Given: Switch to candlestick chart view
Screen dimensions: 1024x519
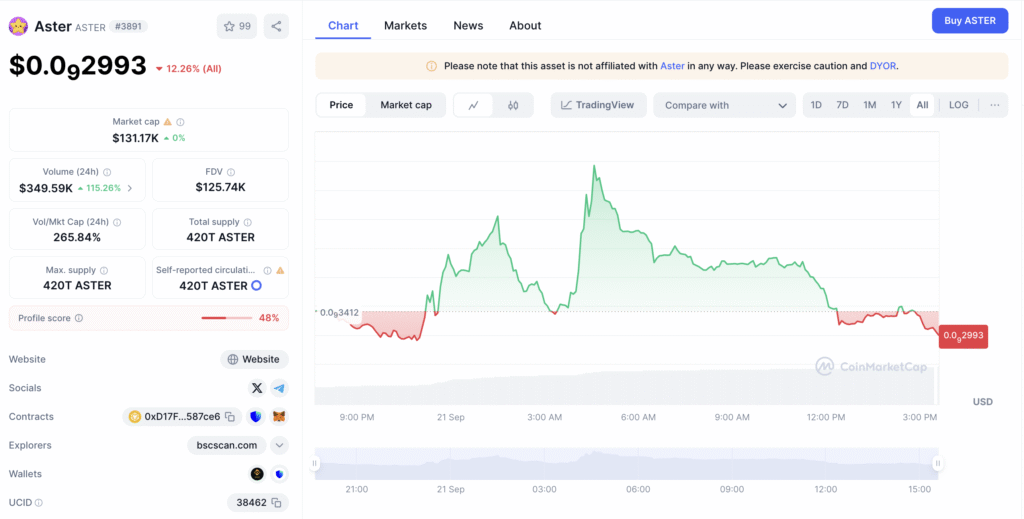Looking at the screenshot, I should click(513, 105).
